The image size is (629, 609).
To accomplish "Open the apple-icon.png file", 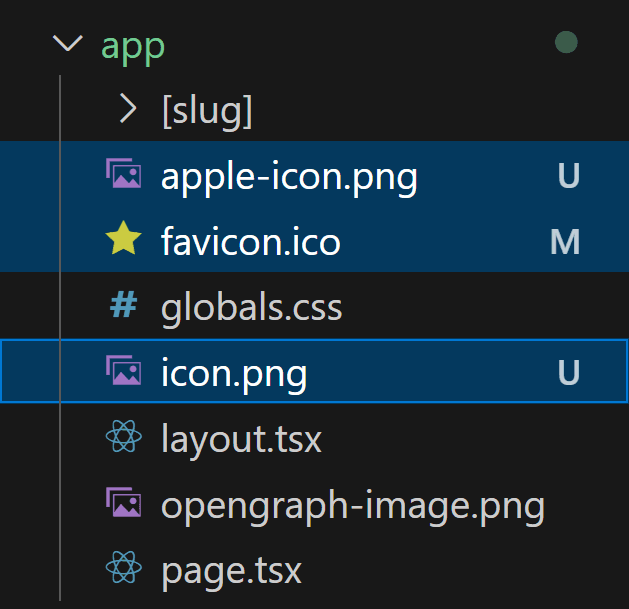I will (x=289, y=177).
